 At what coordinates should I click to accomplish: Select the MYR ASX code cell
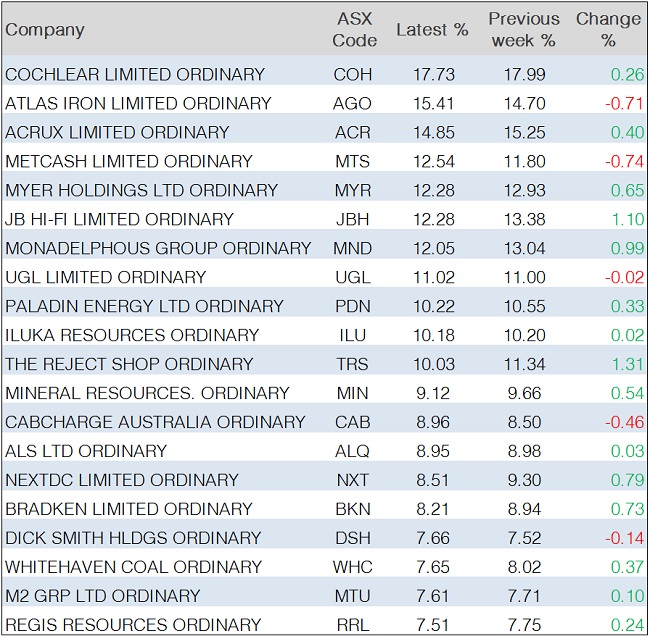(x=353, y=190)
